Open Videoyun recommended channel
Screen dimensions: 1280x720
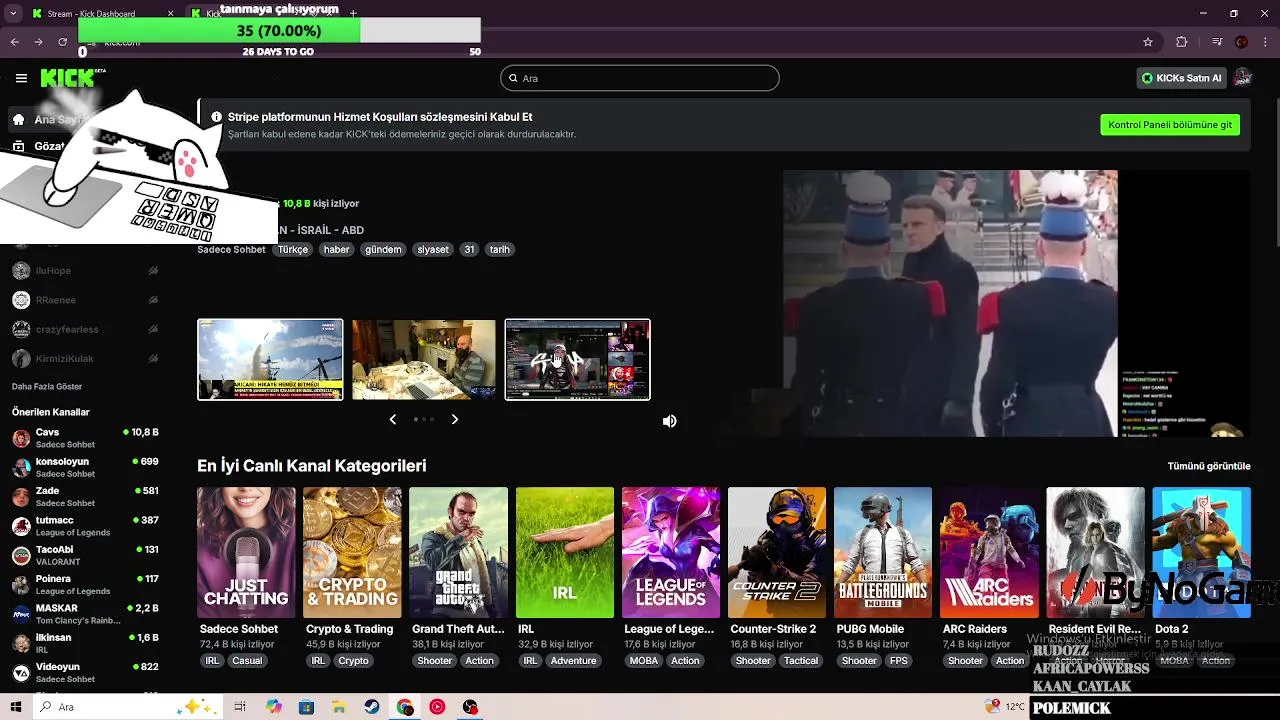85,672
